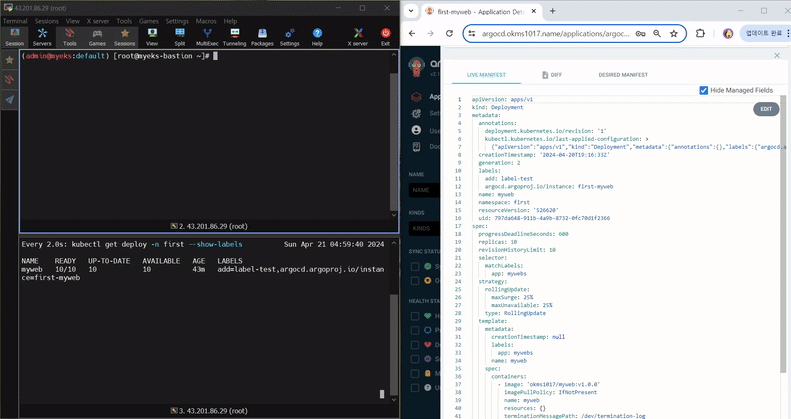This screenshot has height=419, width=791.
Task: Switch to the LIVE MANIFEST tab
Action: coord(486,75)
